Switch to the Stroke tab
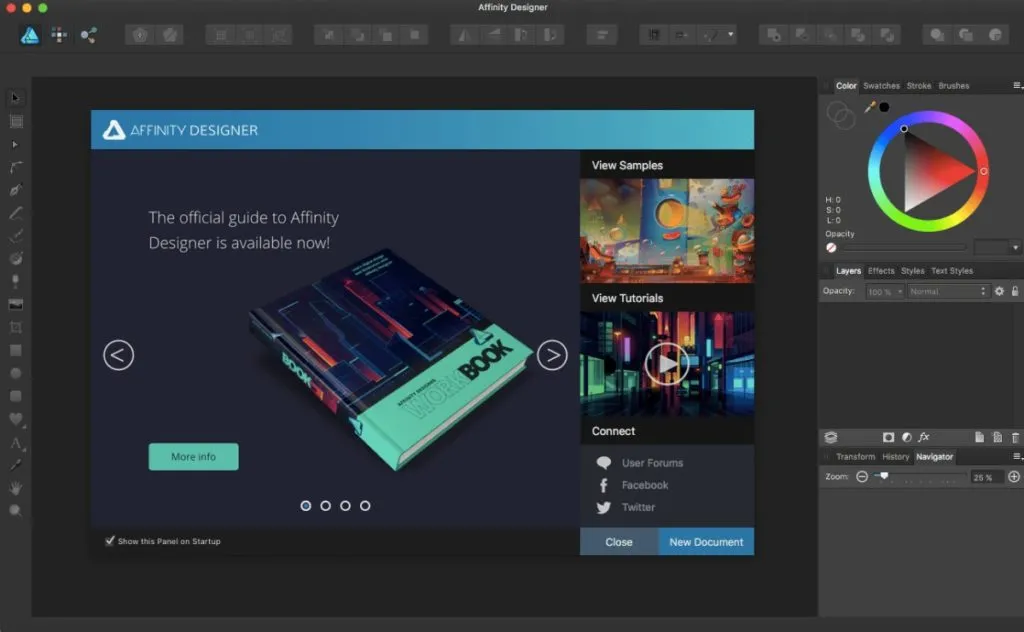Viewport: 1024px width, 632px height. (919, 86)
